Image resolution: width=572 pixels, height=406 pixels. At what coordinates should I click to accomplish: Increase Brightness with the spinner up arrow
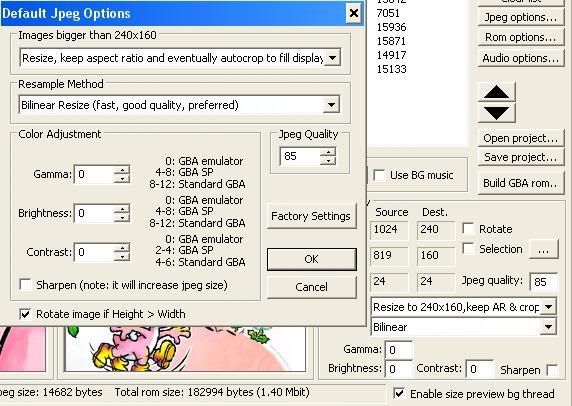[122, 209]
